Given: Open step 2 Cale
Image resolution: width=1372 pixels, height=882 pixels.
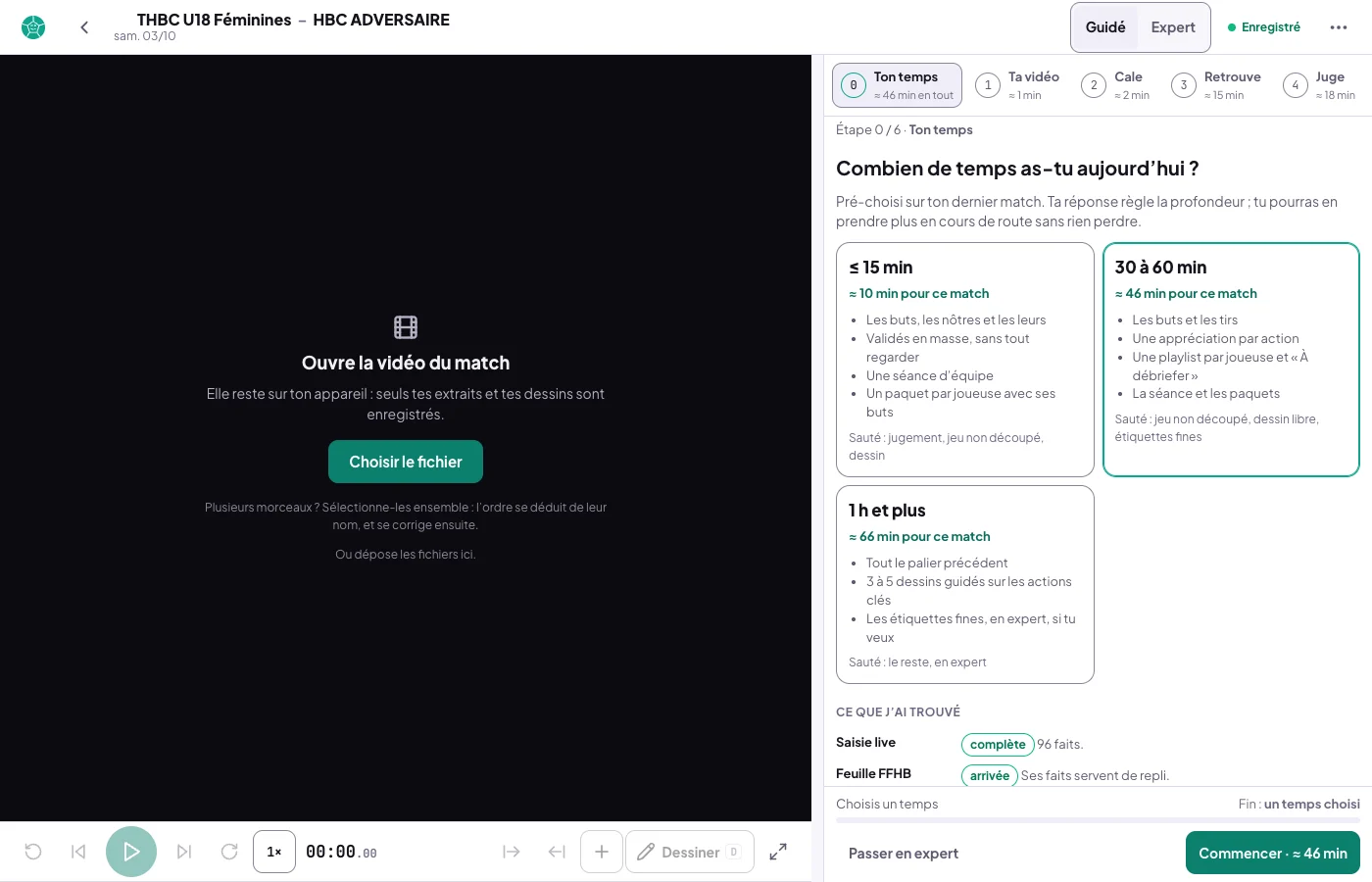Looking at the screenshot, I should tap(1115, 85).
